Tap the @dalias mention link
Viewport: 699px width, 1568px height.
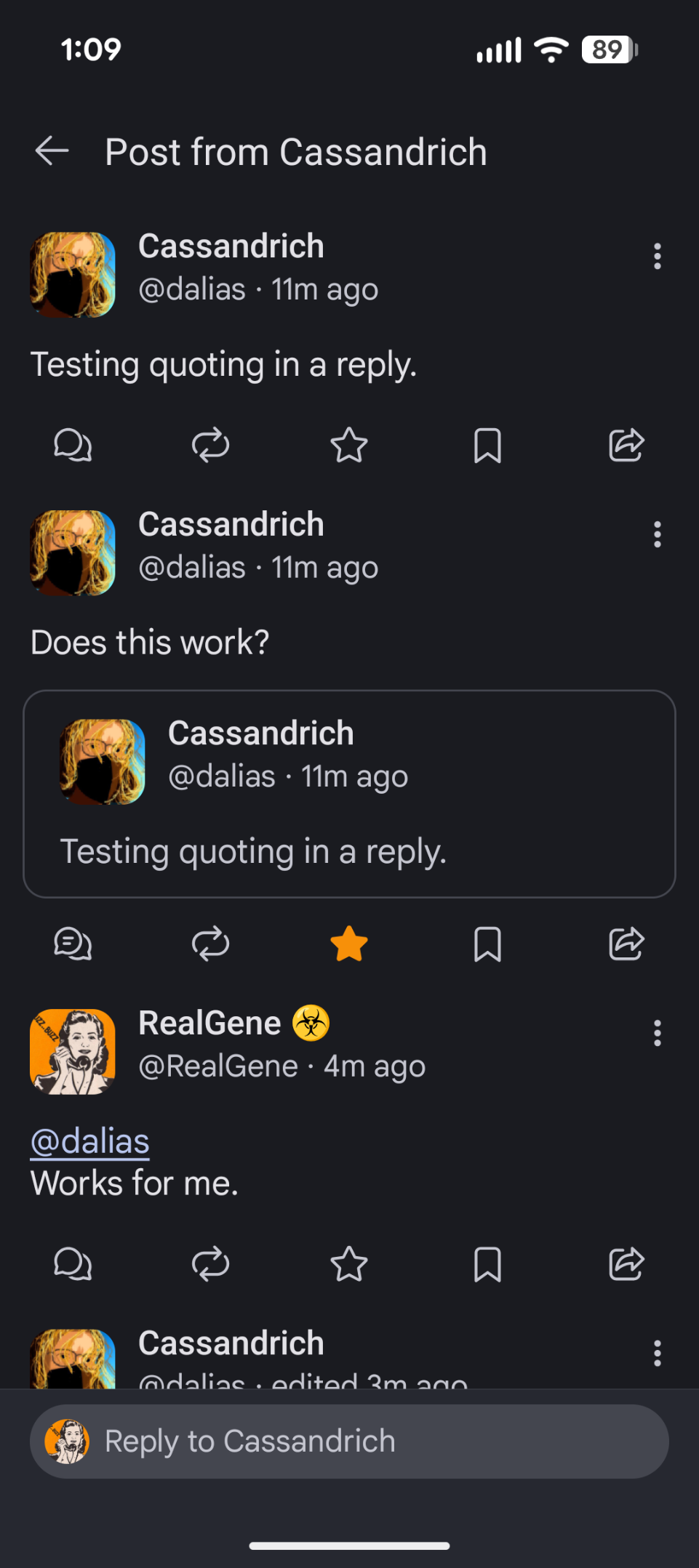coord(90,1141)
